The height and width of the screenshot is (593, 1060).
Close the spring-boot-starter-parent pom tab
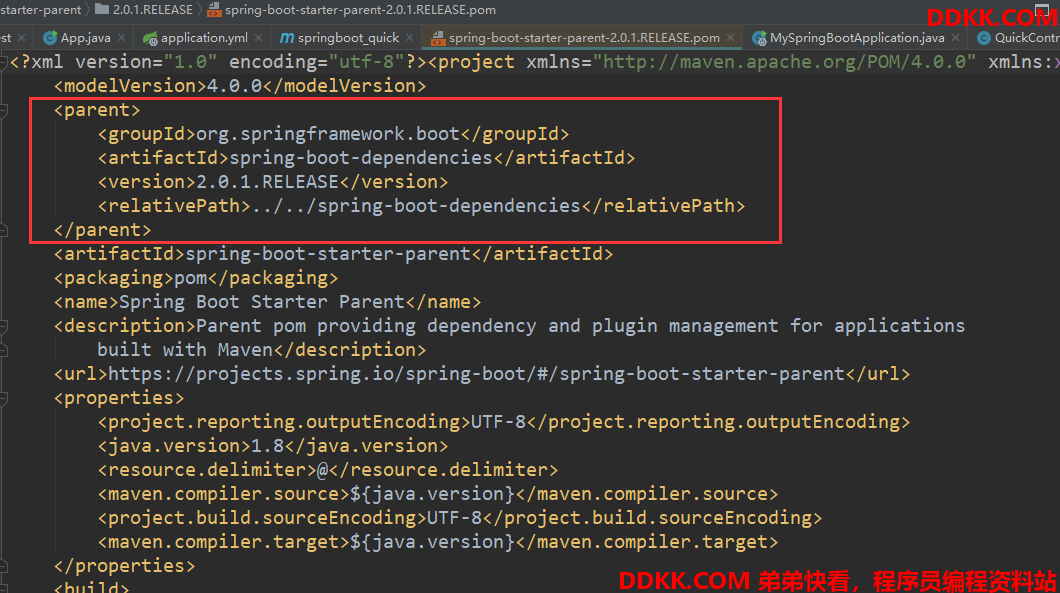[x=731, y=38]
